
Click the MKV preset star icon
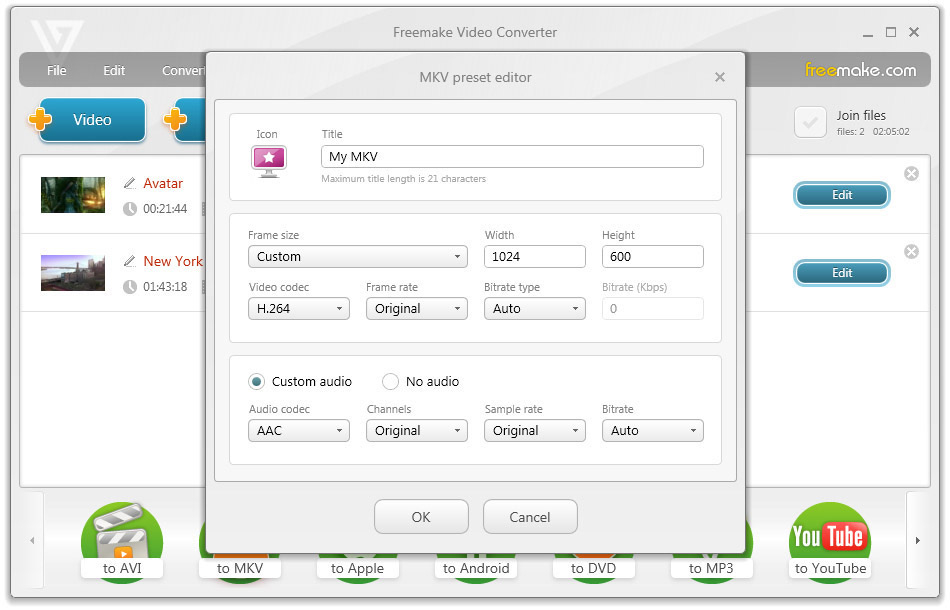tap(268, 161)
